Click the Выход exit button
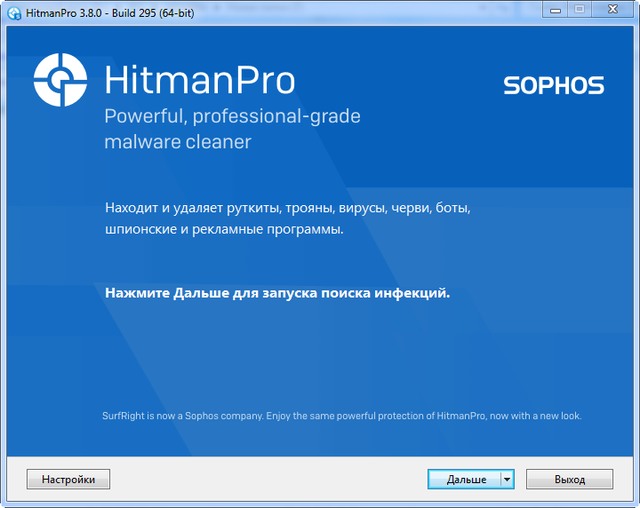 (569, 479)
